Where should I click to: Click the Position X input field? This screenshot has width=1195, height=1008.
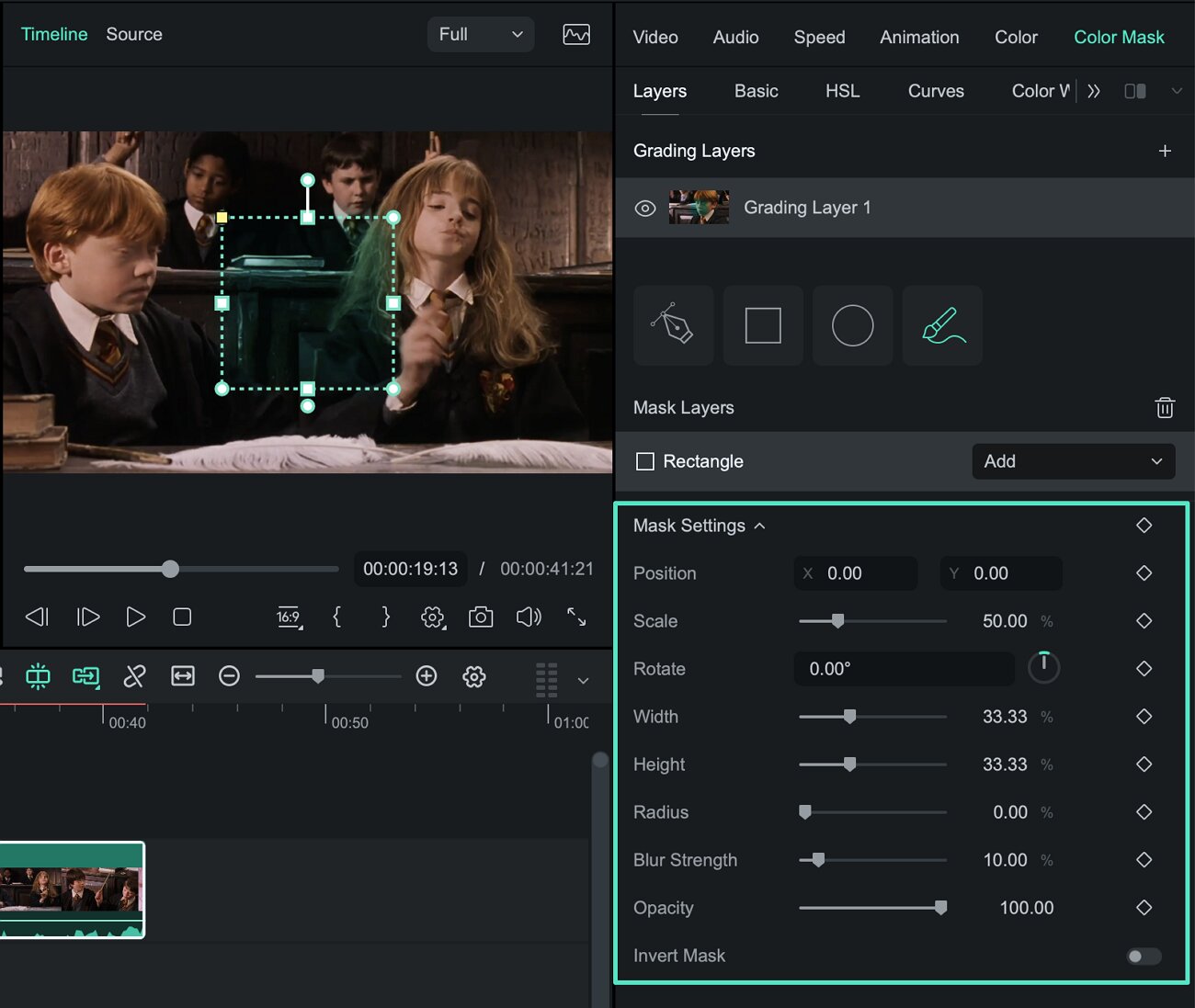coord(856,573)
